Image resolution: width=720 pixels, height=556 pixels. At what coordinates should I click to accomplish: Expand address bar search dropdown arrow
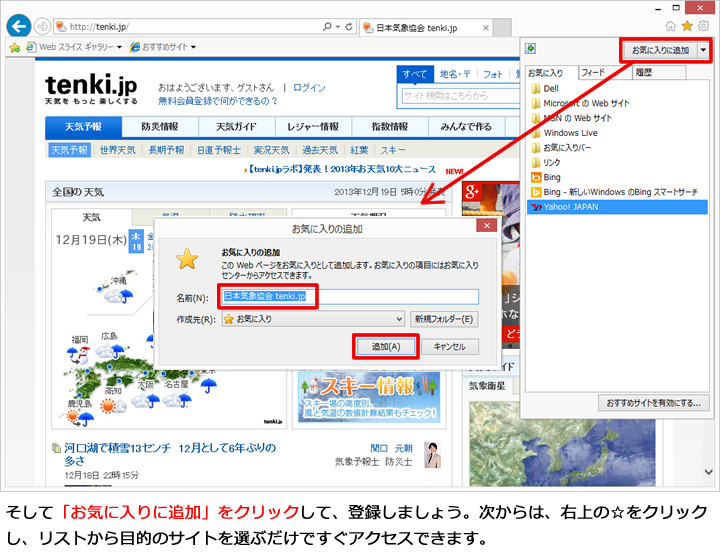coord(338,27)
